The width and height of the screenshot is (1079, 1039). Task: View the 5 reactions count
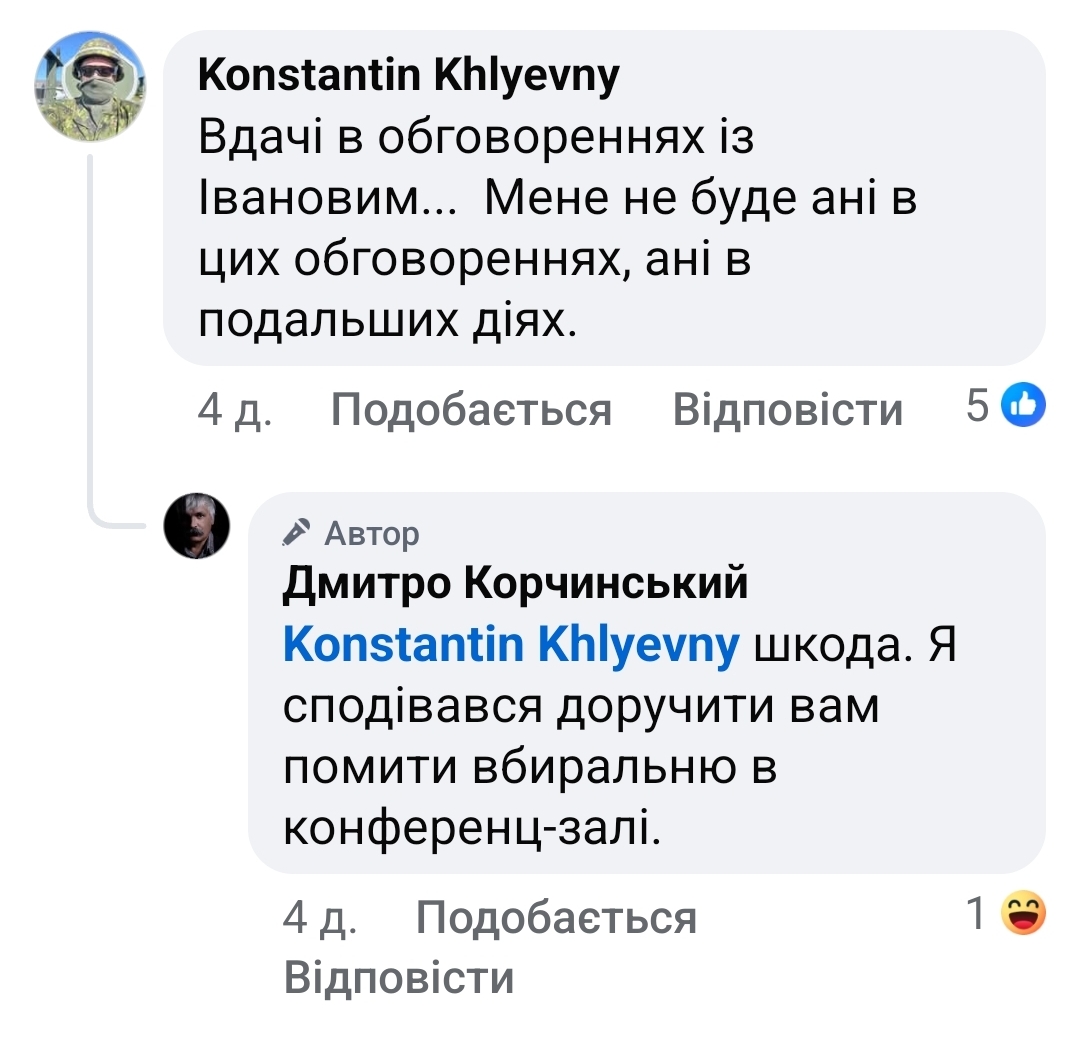[978, 407]
